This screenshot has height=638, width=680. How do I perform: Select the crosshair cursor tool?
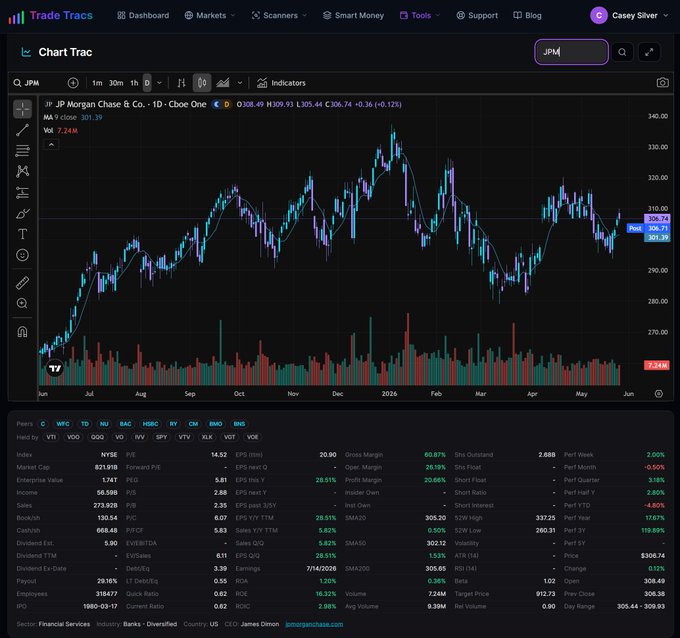click(x=23, y=109)
